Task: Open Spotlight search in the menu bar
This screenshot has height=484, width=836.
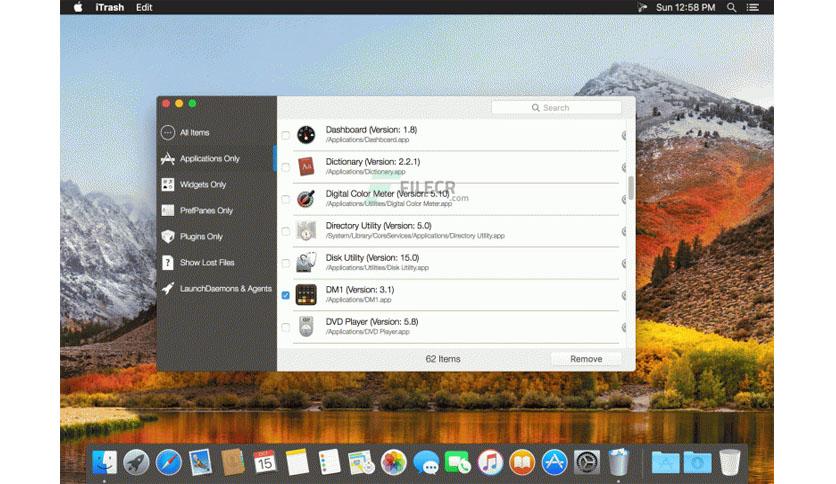Action: coord(732,7)
